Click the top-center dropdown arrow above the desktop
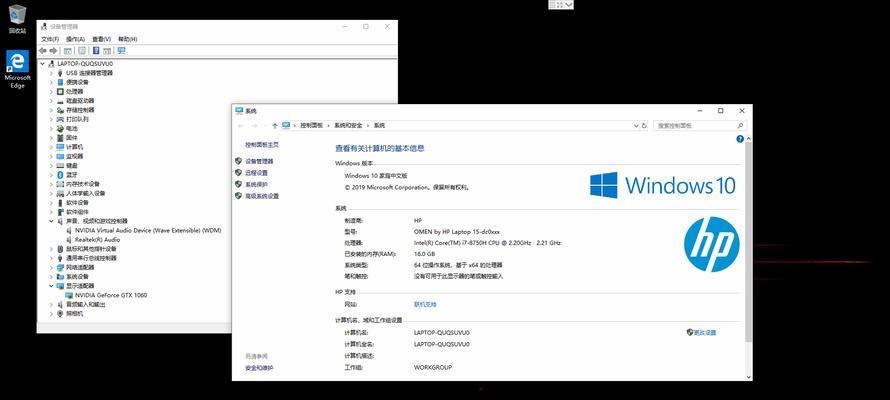Viewport: 890px width, 400px height. (569, 5)
